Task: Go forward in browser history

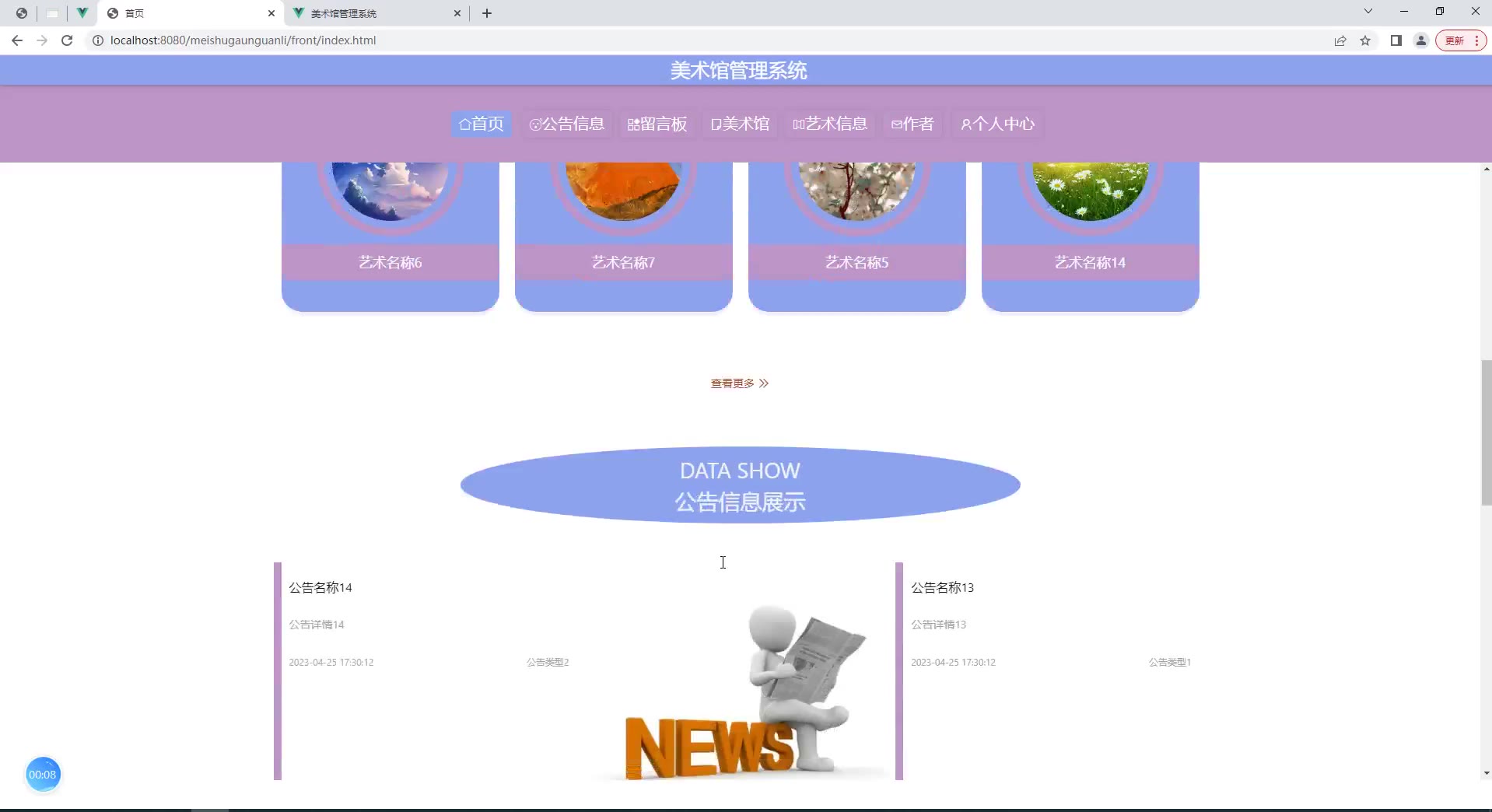Action: [42, 40]
